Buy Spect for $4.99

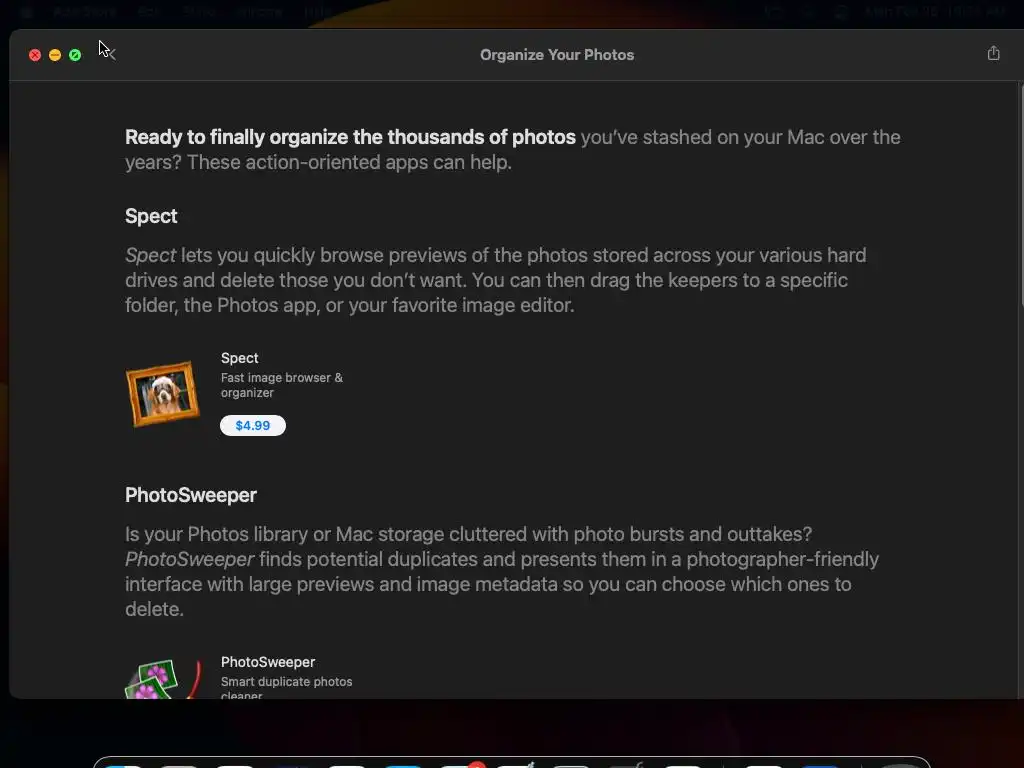(253, 425)
